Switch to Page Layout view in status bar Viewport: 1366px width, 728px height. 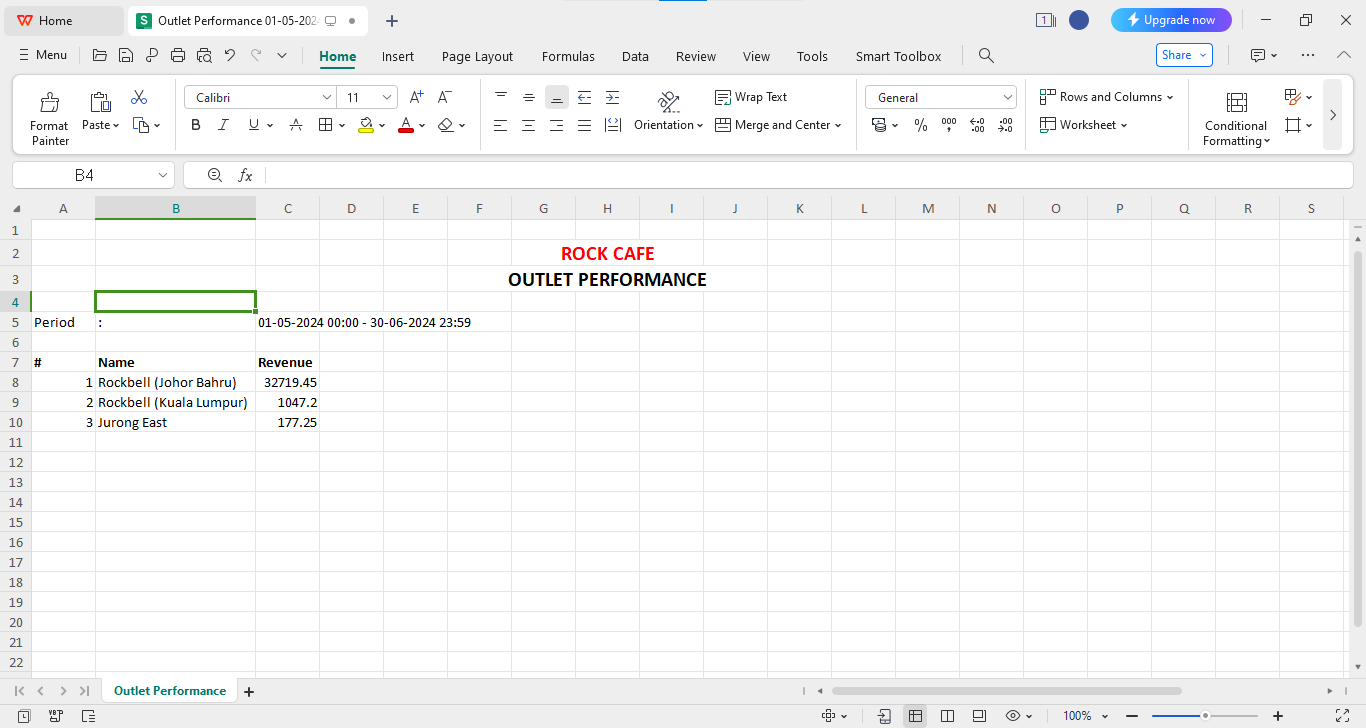coord(979,716)
